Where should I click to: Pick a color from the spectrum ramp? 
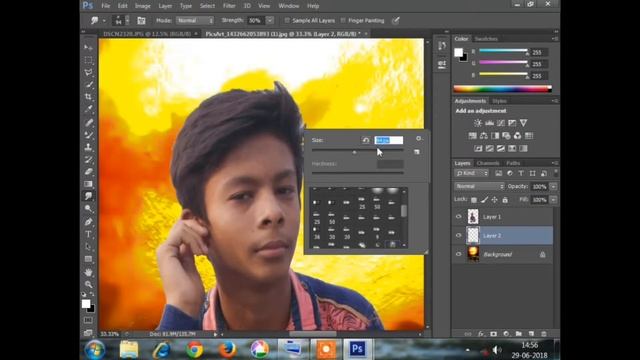click(502, 89)
